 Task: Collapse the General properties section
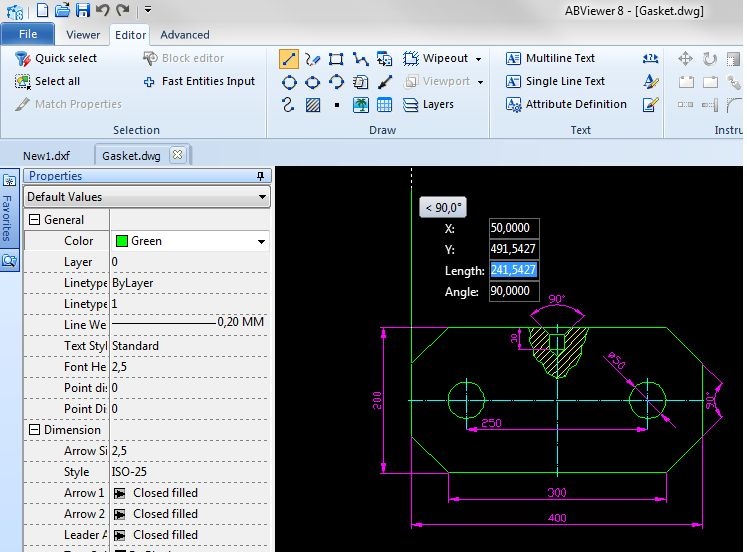pyautogui.click(x=34, y=220)
